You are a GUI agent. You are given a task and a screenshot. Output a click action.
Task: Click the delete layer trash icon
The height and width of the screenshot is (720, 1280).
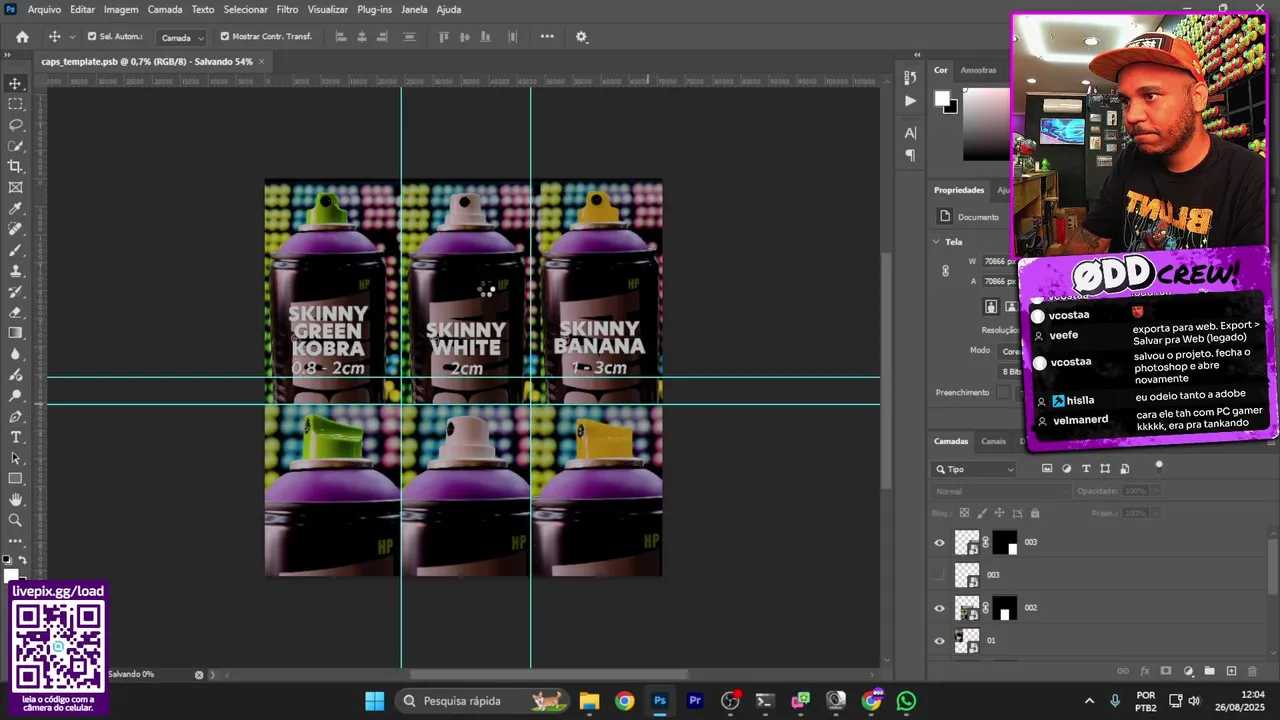coord(1252,671)
